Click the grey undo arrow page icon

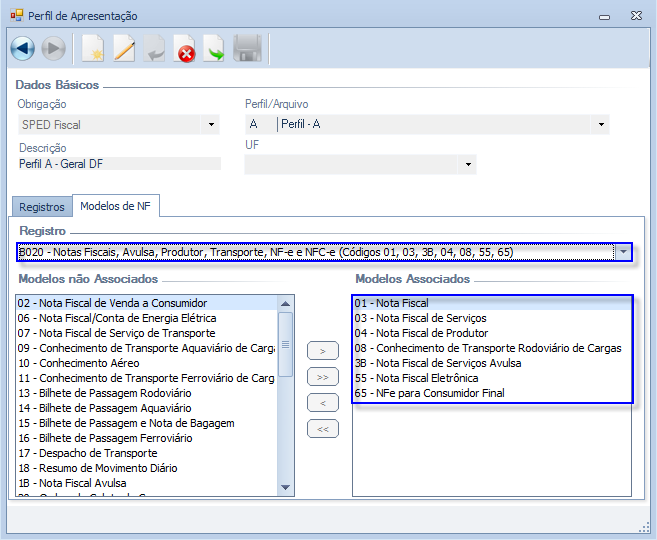(x=154, y=48)
